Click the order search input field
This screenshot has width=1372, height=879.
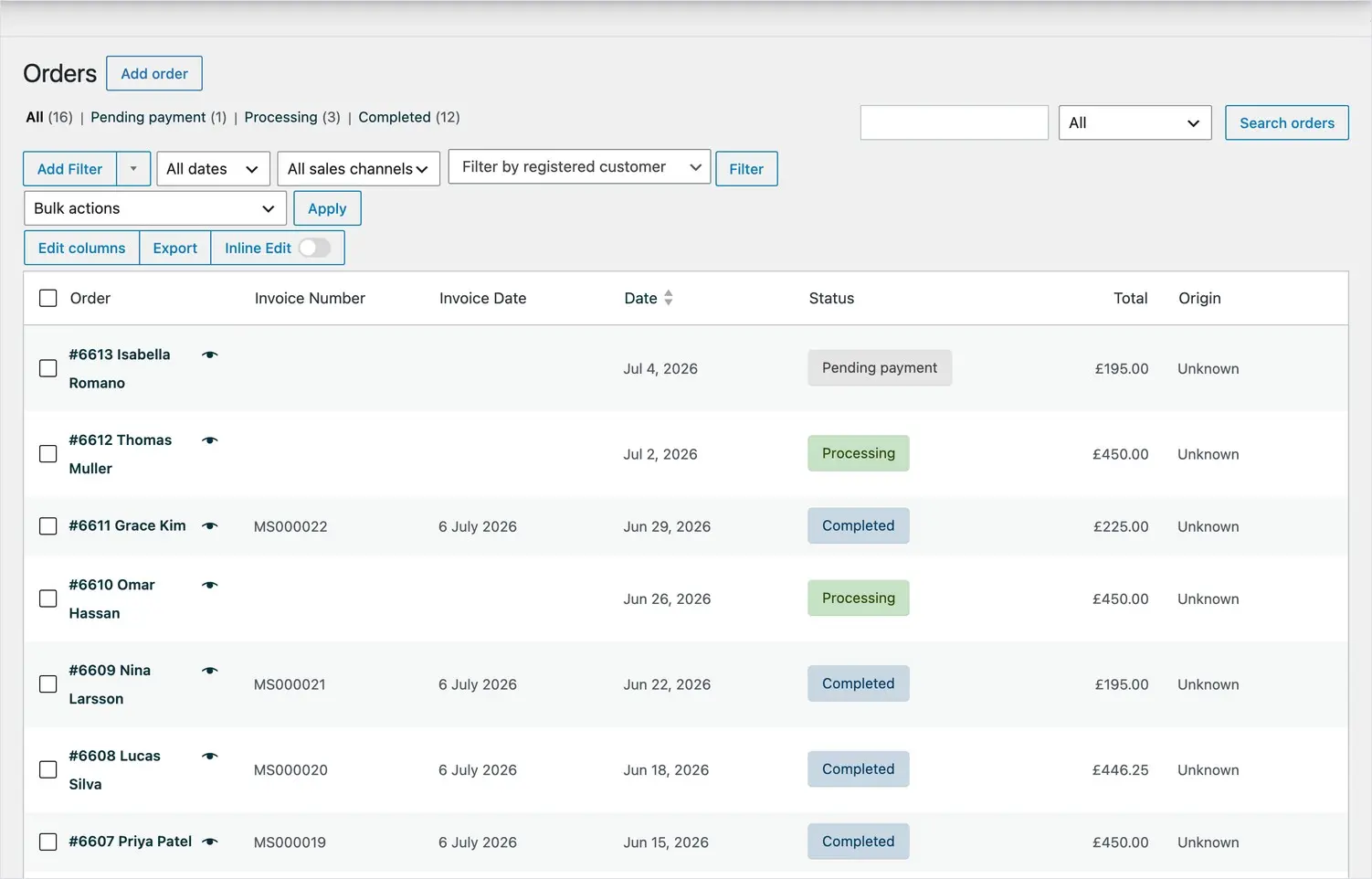click(955, 122)
